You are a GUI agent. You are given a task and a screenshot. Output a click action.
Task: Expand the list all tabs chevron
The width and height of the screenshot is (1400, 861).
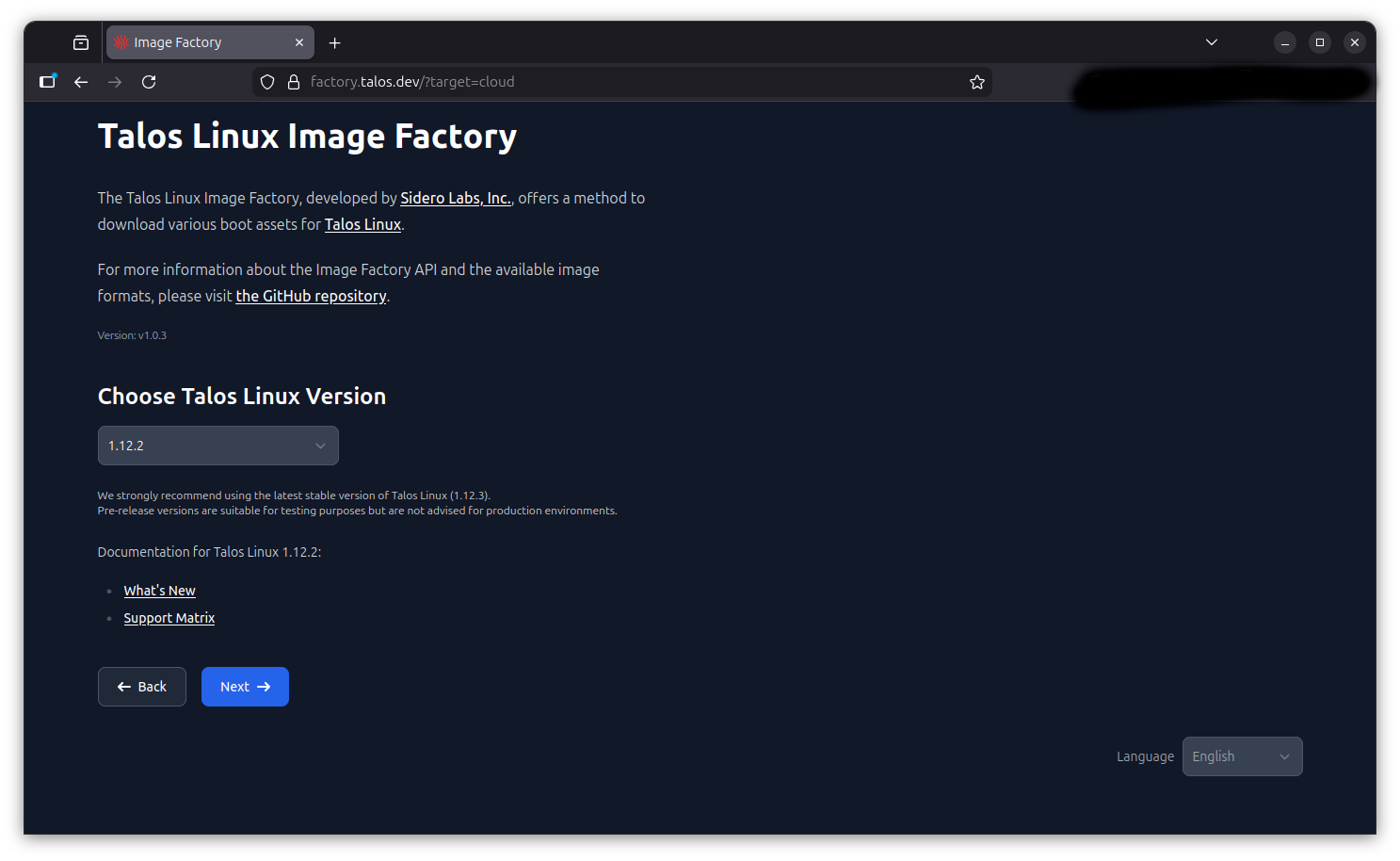1212,42
